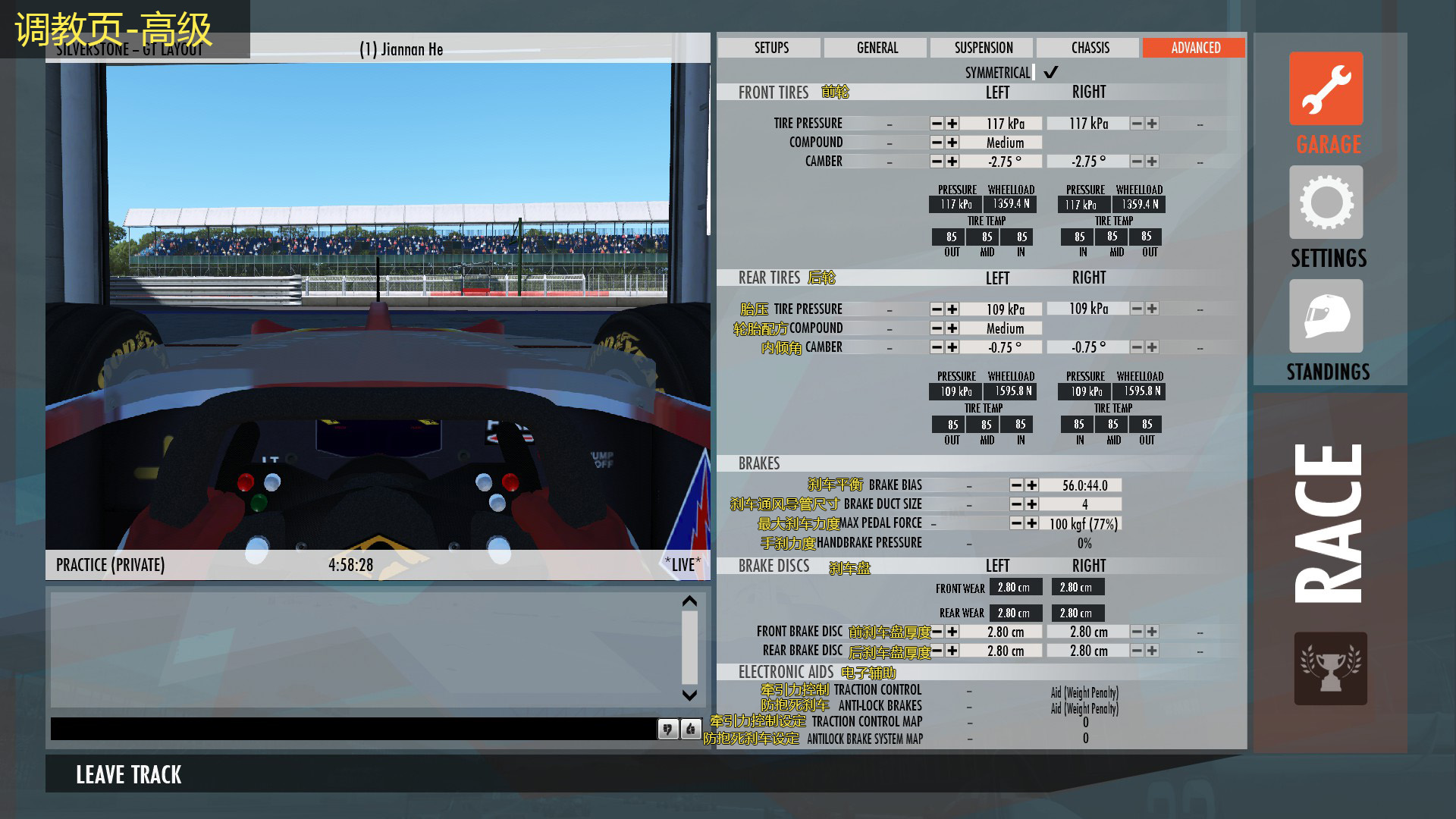The image size is (1456, 819).
Task: Click the thumbs-down chat icon
Action: (667, 730)
